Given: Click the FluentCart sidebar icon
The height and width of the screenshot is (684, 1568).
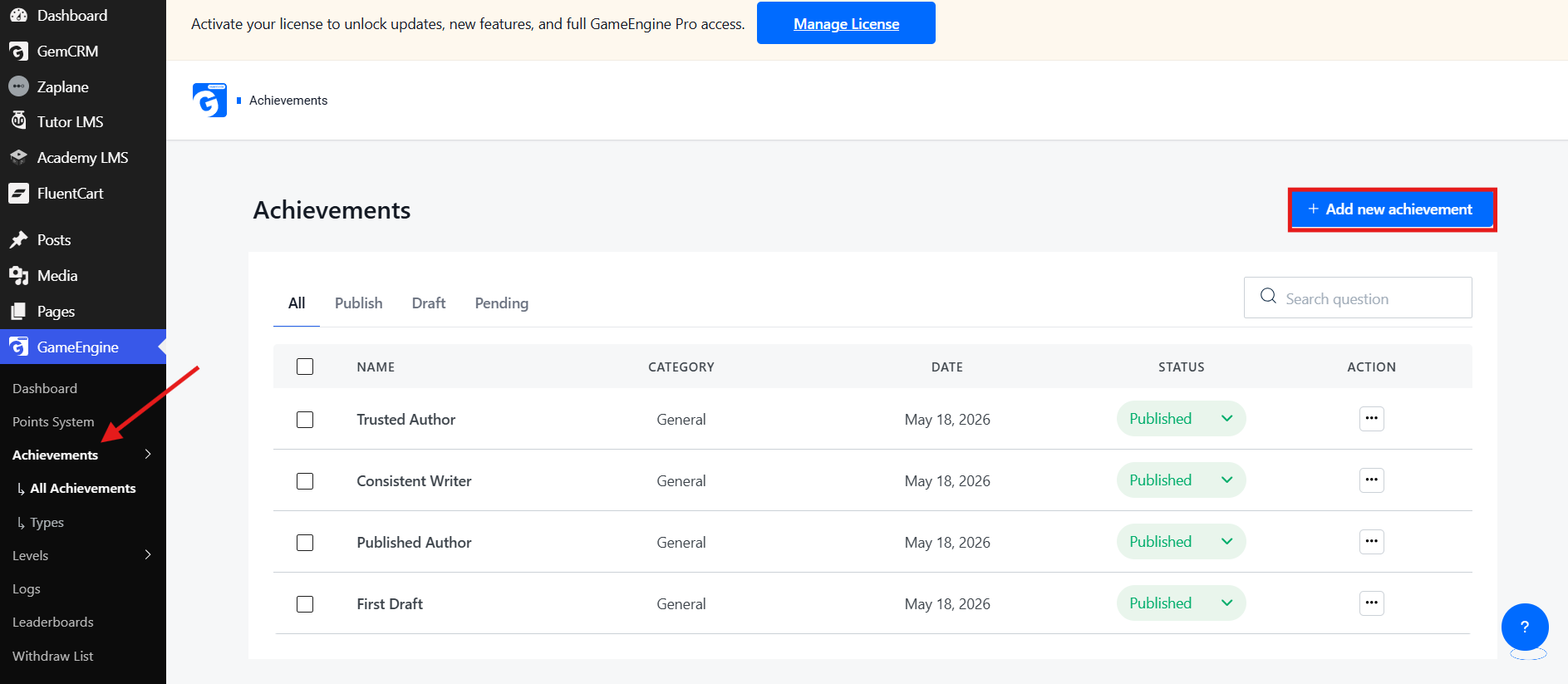Looking at the screenshot, I should [x=18, y=193].
